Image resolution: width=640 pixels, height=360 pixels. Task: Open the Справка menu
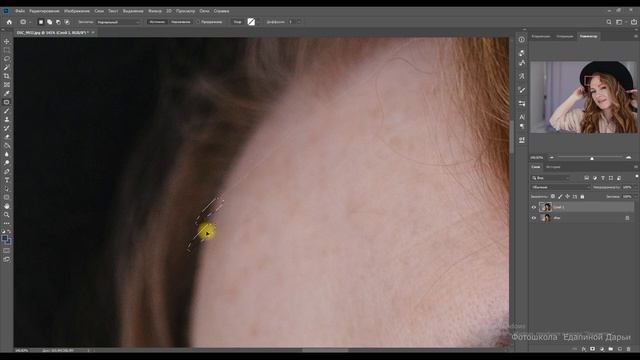[221, 11]
